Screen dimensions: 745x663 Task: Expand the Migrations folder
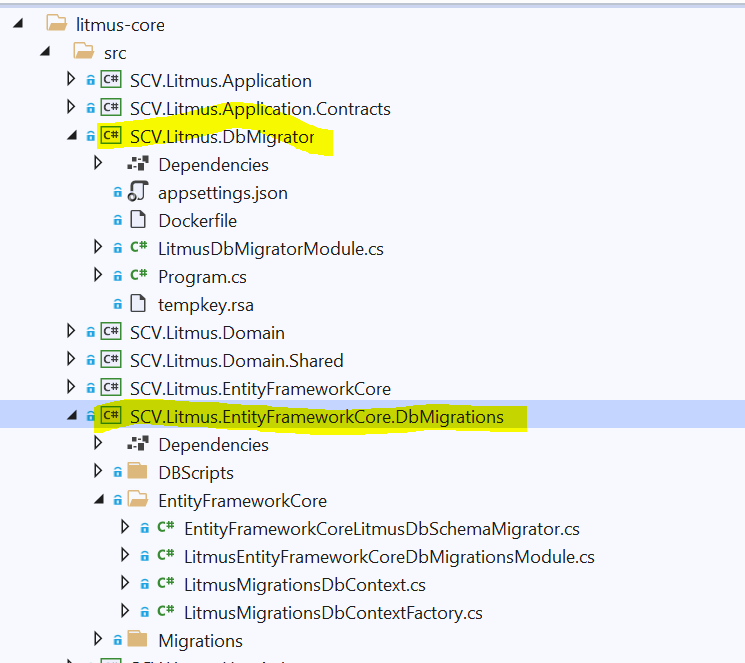(x=98, y=640)
